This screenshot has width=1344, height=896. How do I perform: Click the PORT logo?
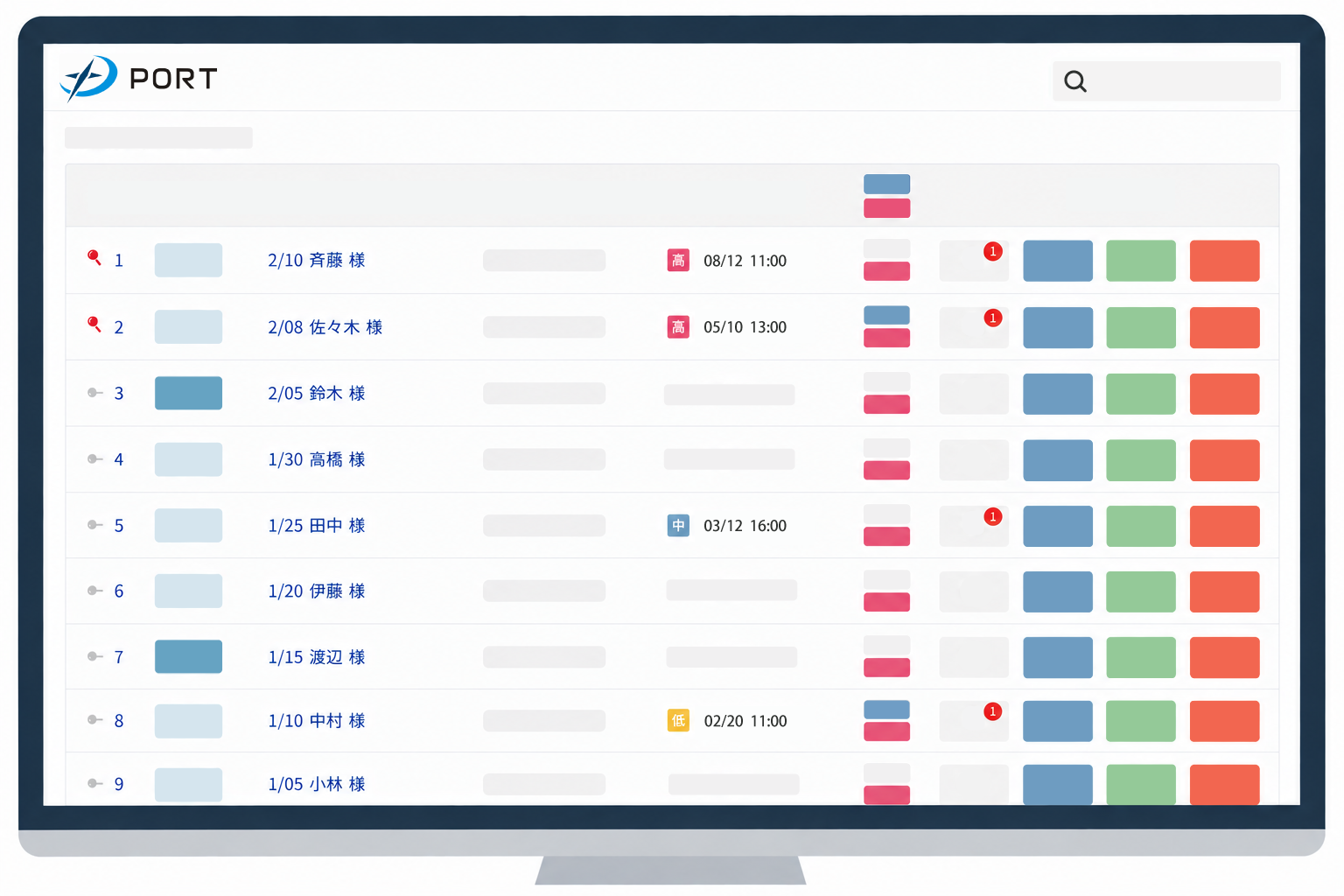[x=138, y=79]
